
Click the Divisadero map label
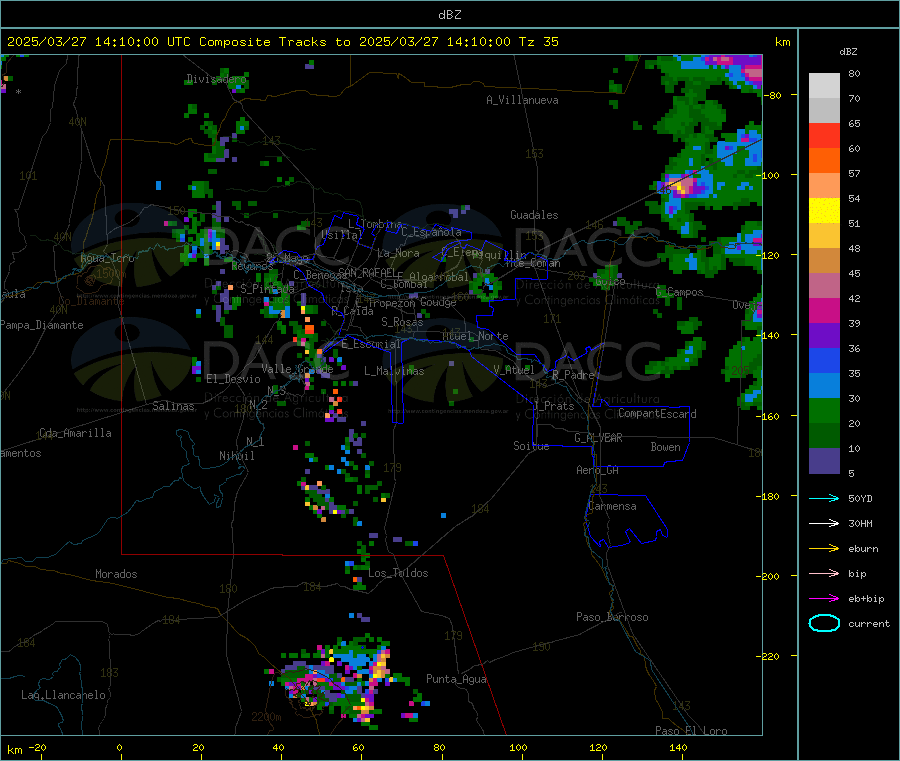(216, 79)
